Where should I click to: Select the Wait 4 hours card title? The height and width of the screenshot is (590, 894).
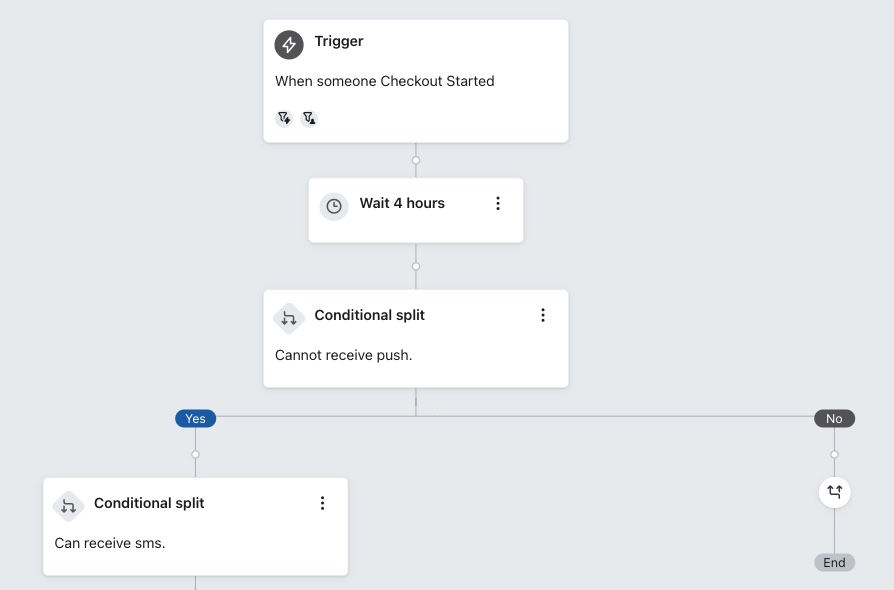[x=402, y=203]
